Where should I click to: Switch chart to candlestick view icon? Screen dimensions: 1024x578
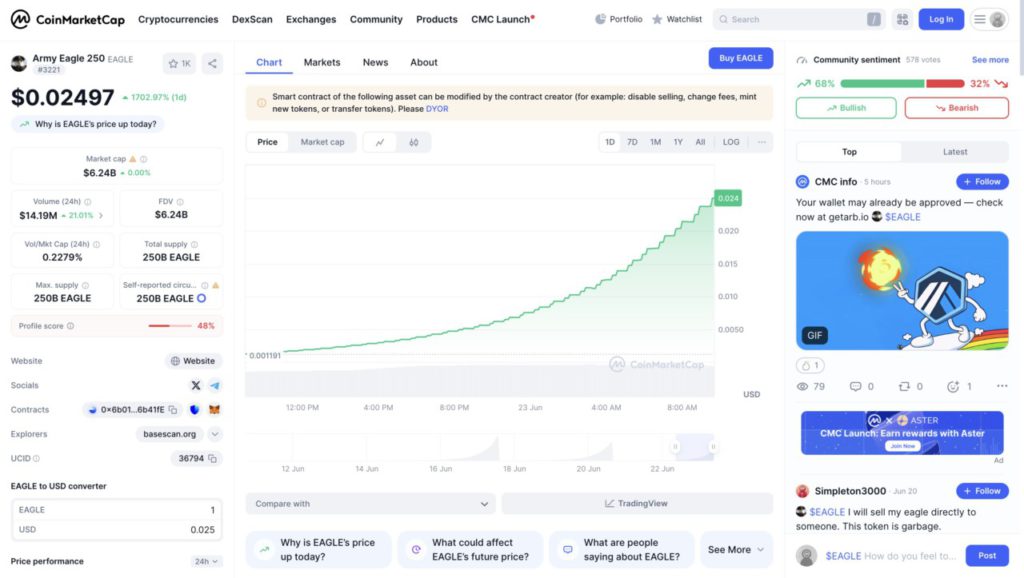[414, 142]
